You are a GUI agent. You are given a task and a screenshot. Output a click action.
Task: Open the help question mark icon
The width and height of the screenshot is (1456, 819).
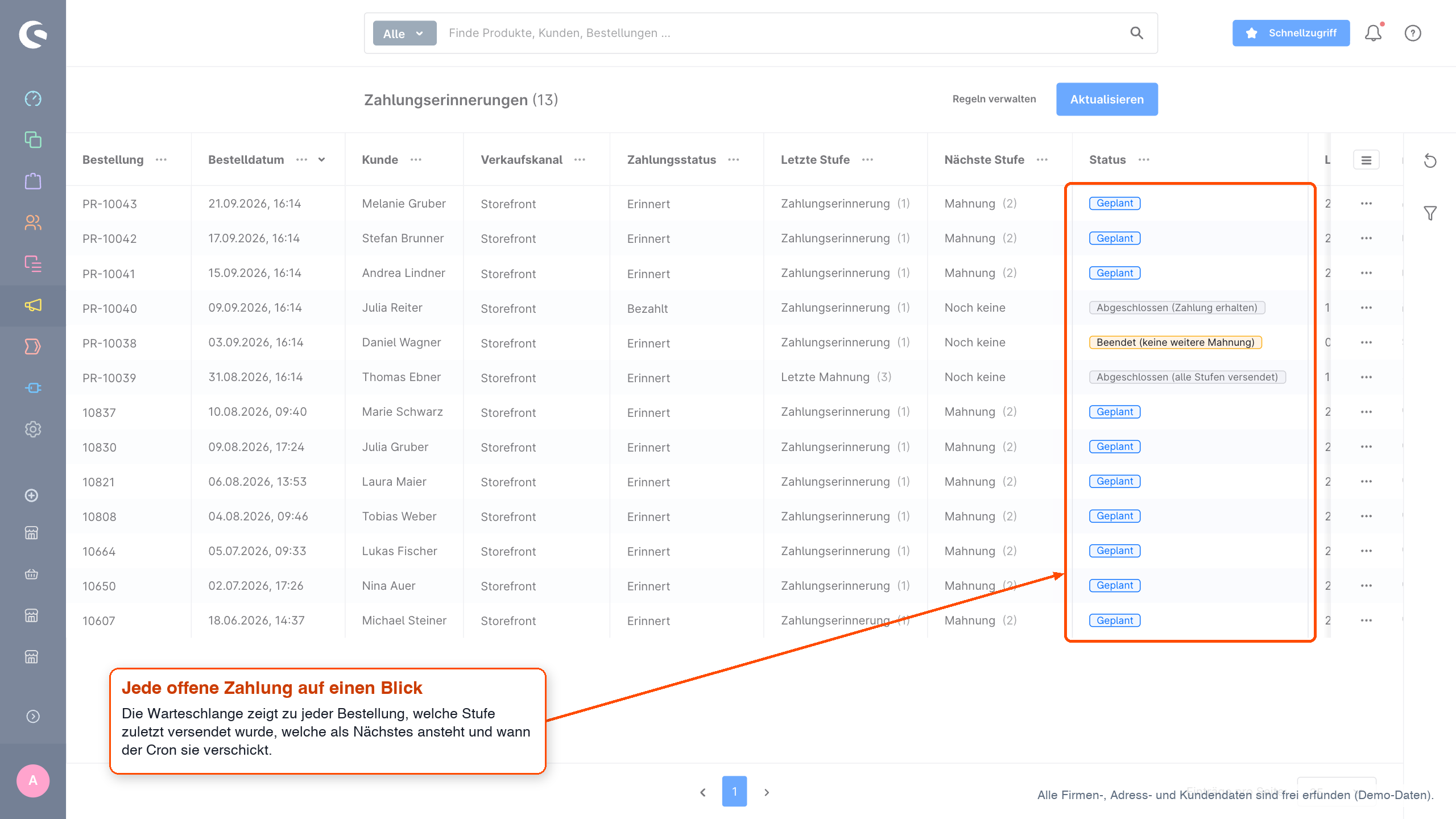(1413, 33)
